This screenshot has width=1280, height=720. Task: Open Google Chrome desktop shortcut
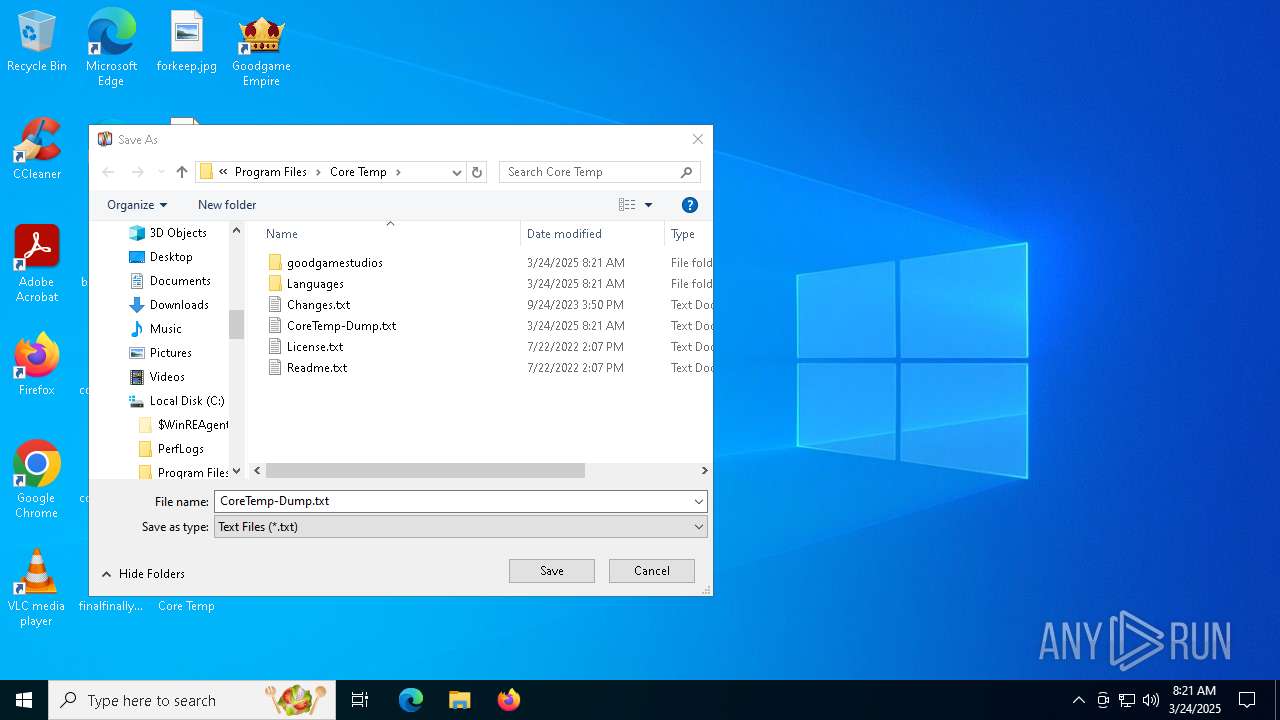(x=37, y=480)
